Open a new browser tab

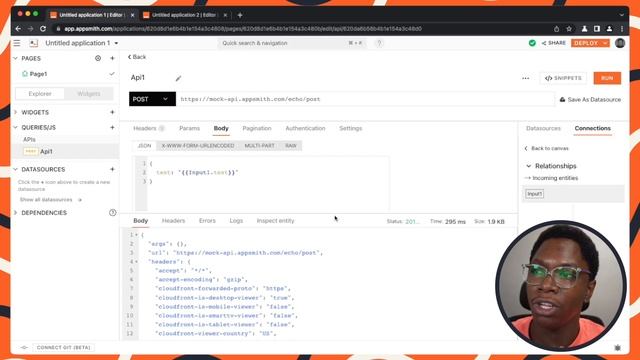[x=240, y=15]
